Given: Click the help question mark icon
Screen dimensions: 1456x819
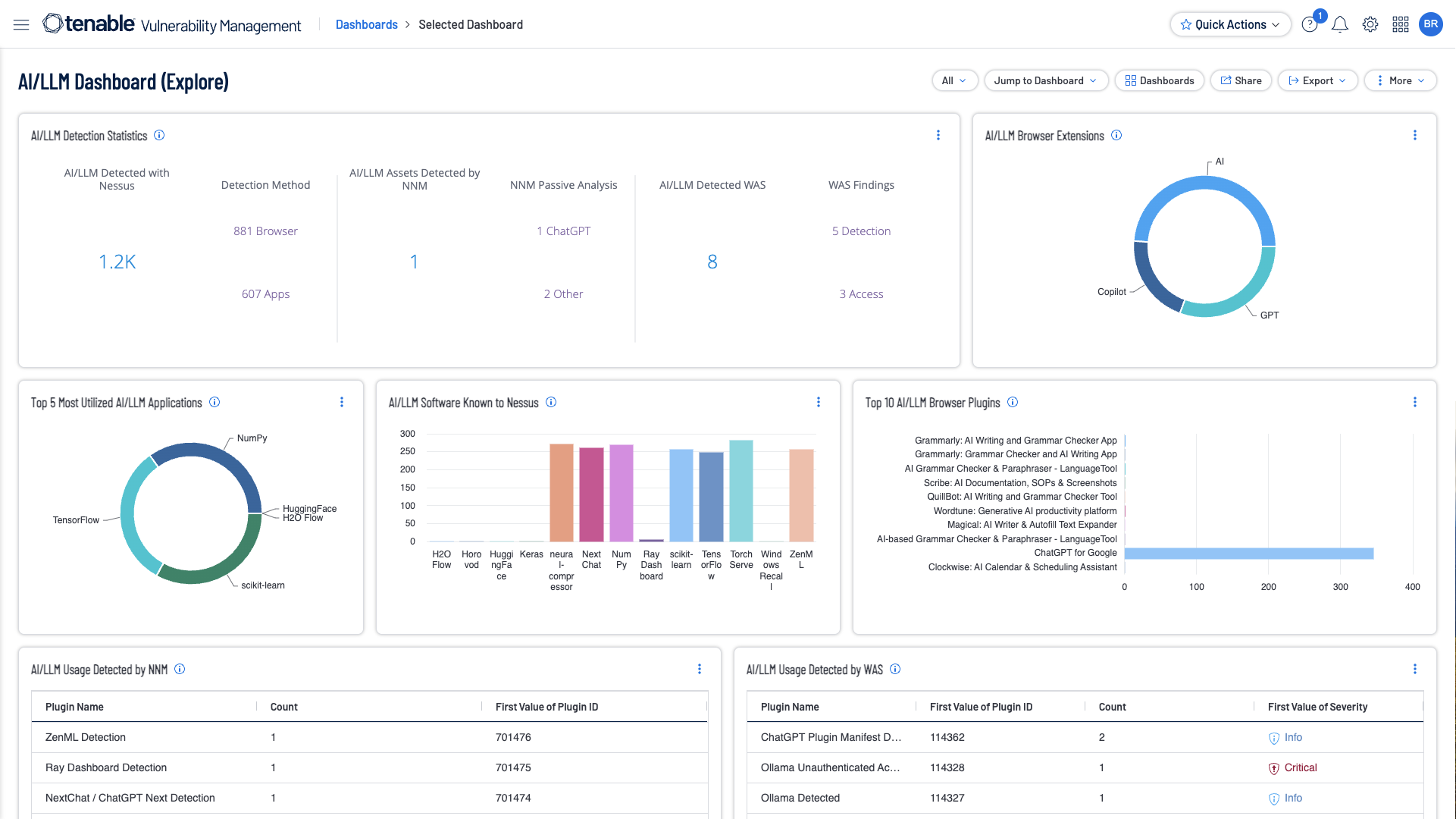Looking at the screenshot, I should (1309, 25).
